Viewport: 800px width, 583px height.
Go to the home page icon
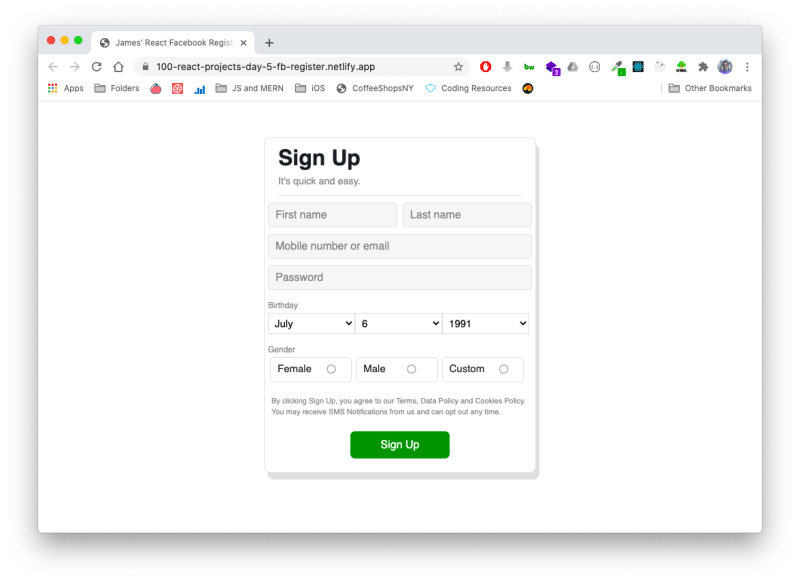(118, 67)
